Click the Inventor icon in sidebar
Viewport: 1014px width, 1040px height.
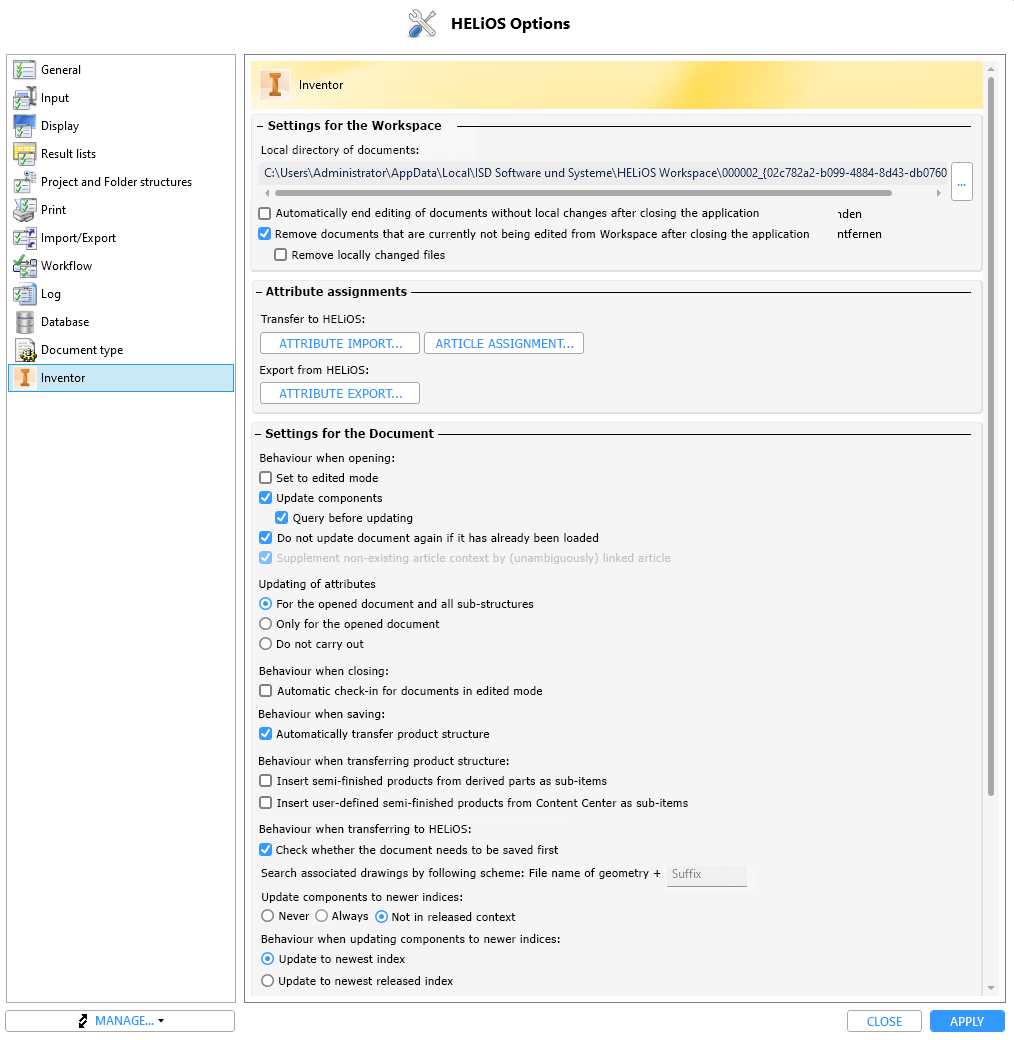tap(25, 378)
